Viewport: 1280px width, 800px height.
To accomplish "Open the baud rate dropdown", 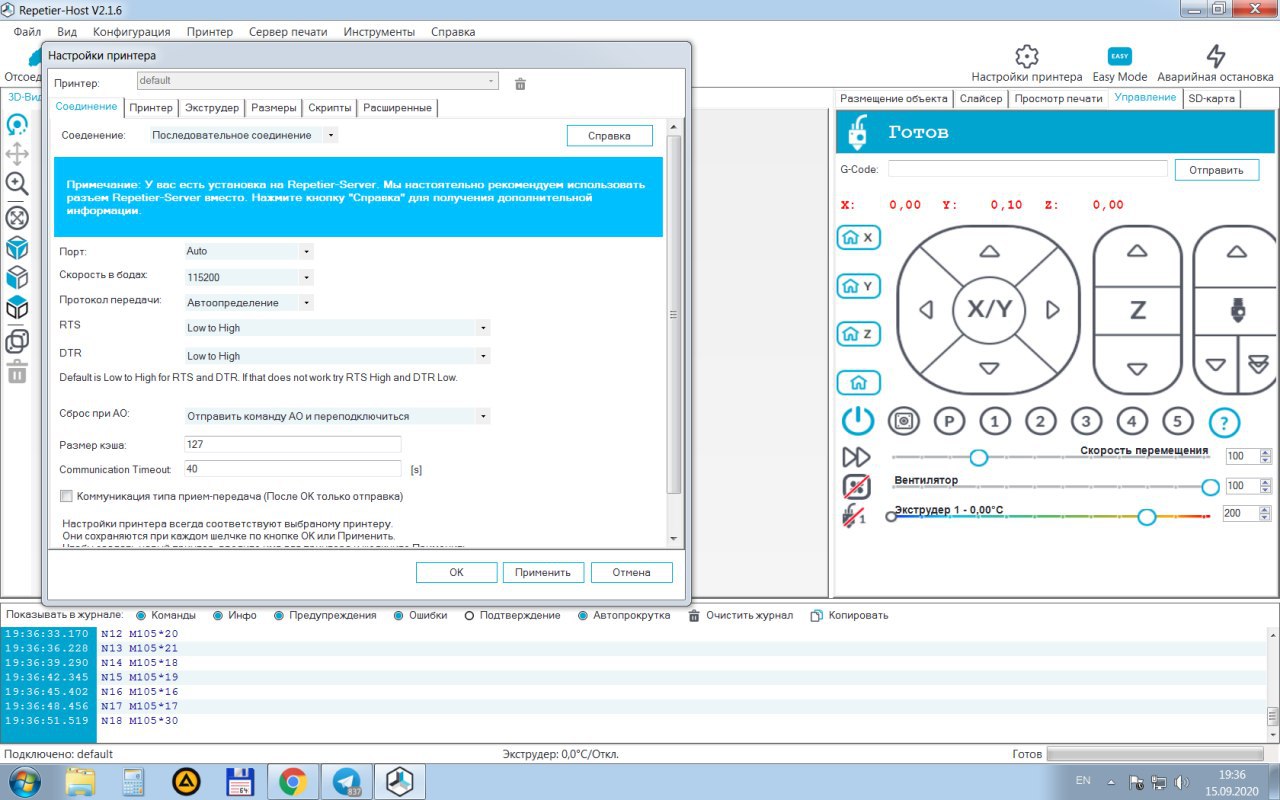I will tap(249, 277).
